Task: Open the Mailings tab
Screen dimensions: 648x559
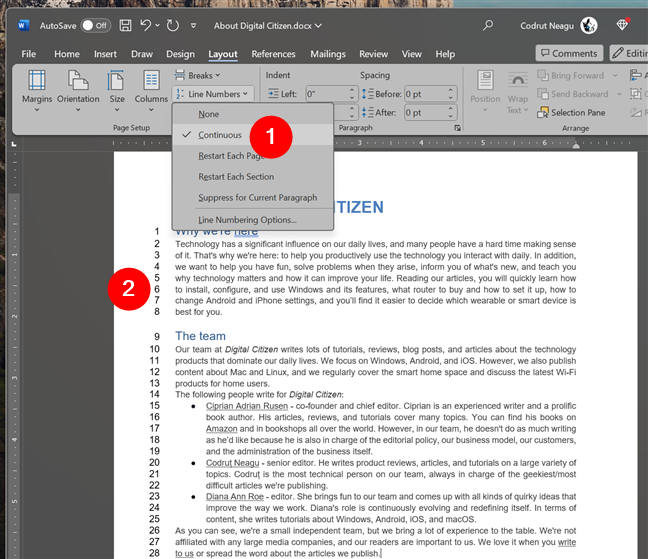Action: click(328, 54)
